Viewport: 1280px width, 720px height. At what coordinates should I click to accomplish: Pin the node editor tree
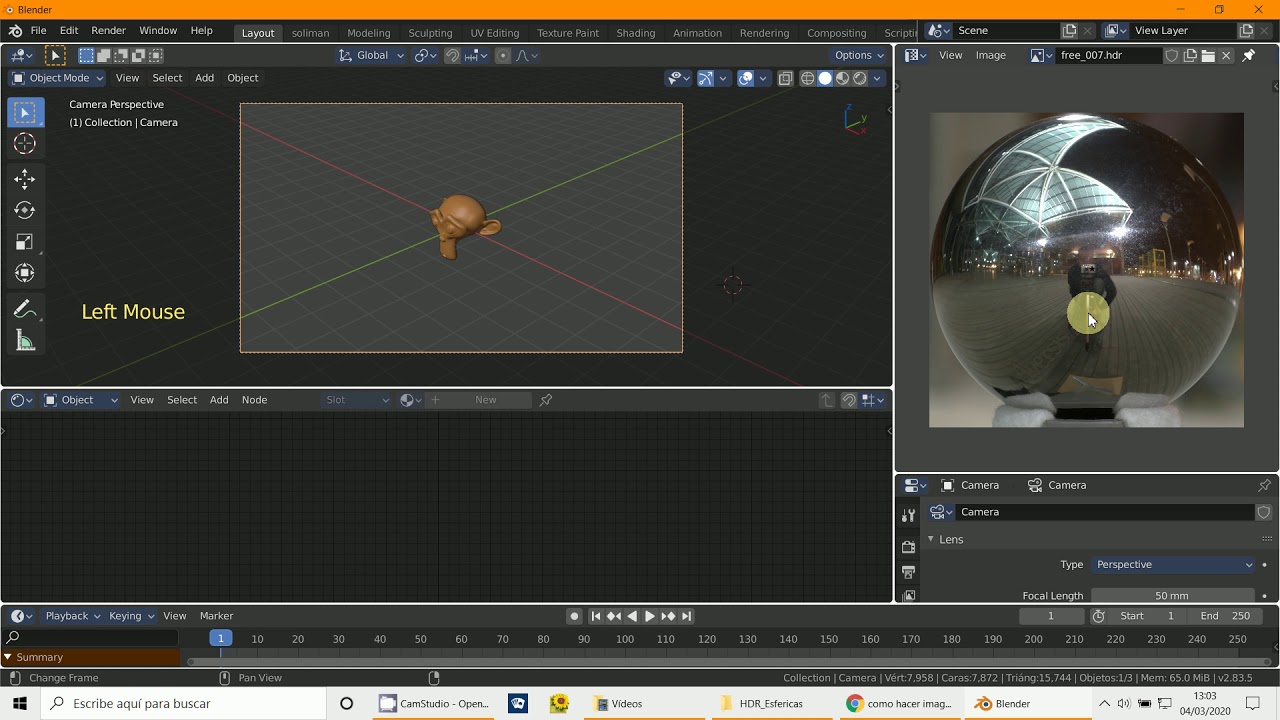point(546,400)
